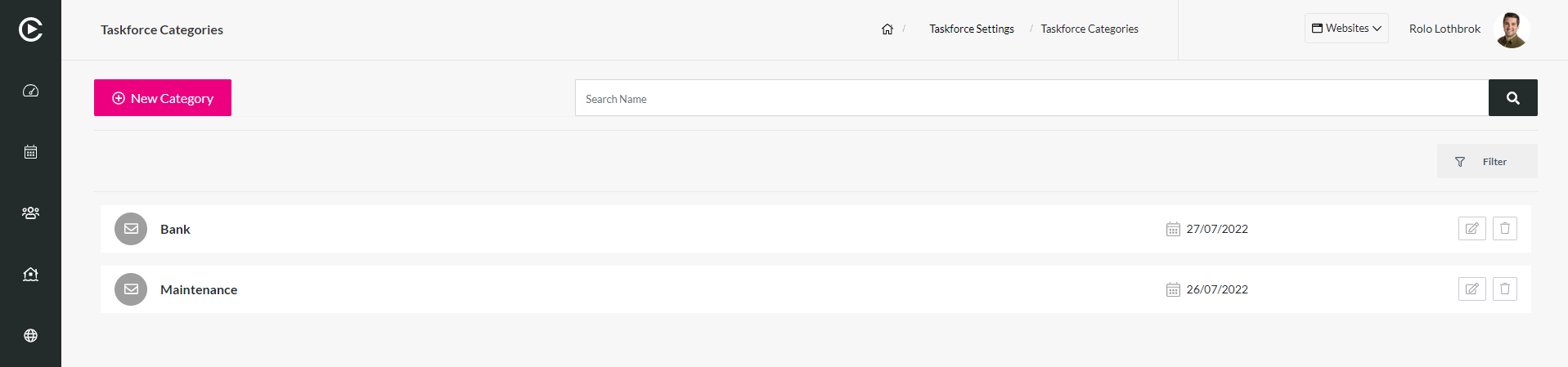The height and width of the screenshot is (367, 1568).
Task: Open the dashboard gauge icon in sidebar
Action: click(30, 91)
